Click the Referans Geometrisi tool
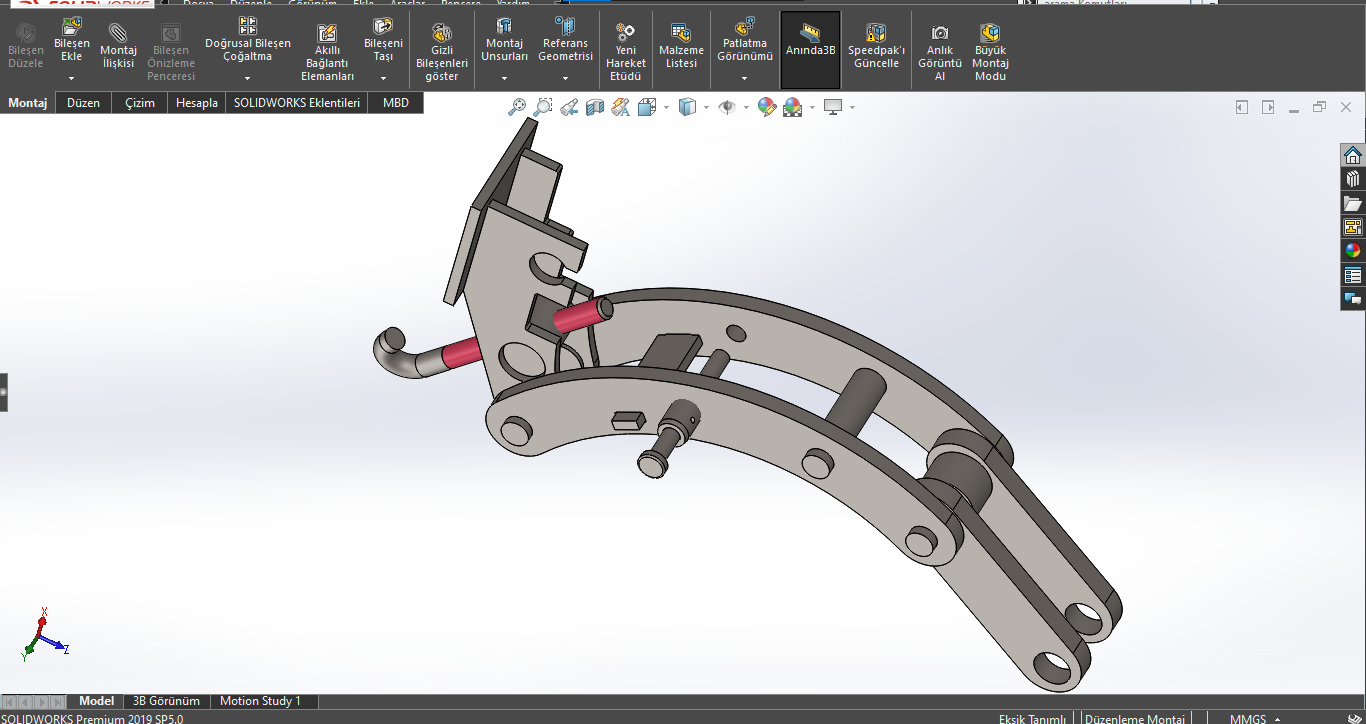 [566, 40]
